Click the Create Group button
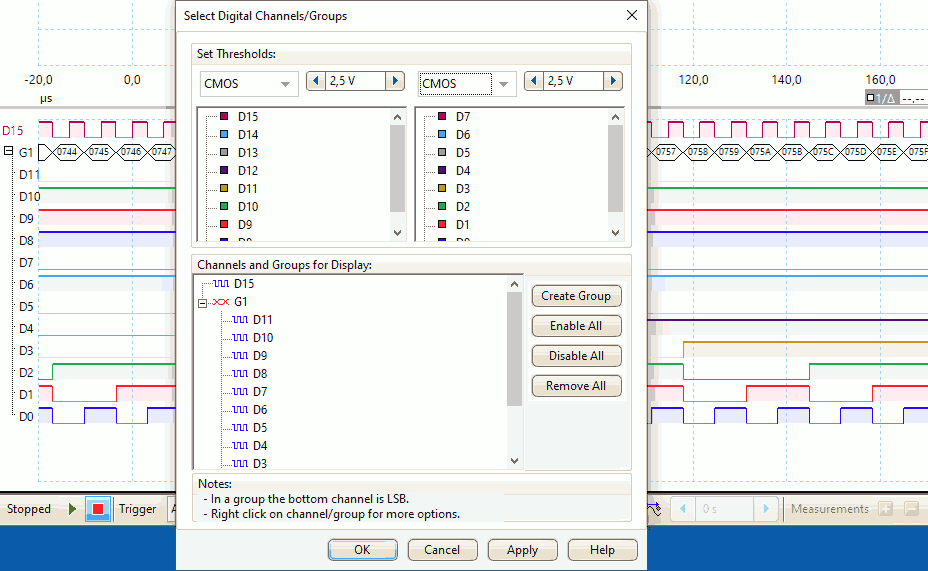 pyautogui.click(x=575, y=296)
